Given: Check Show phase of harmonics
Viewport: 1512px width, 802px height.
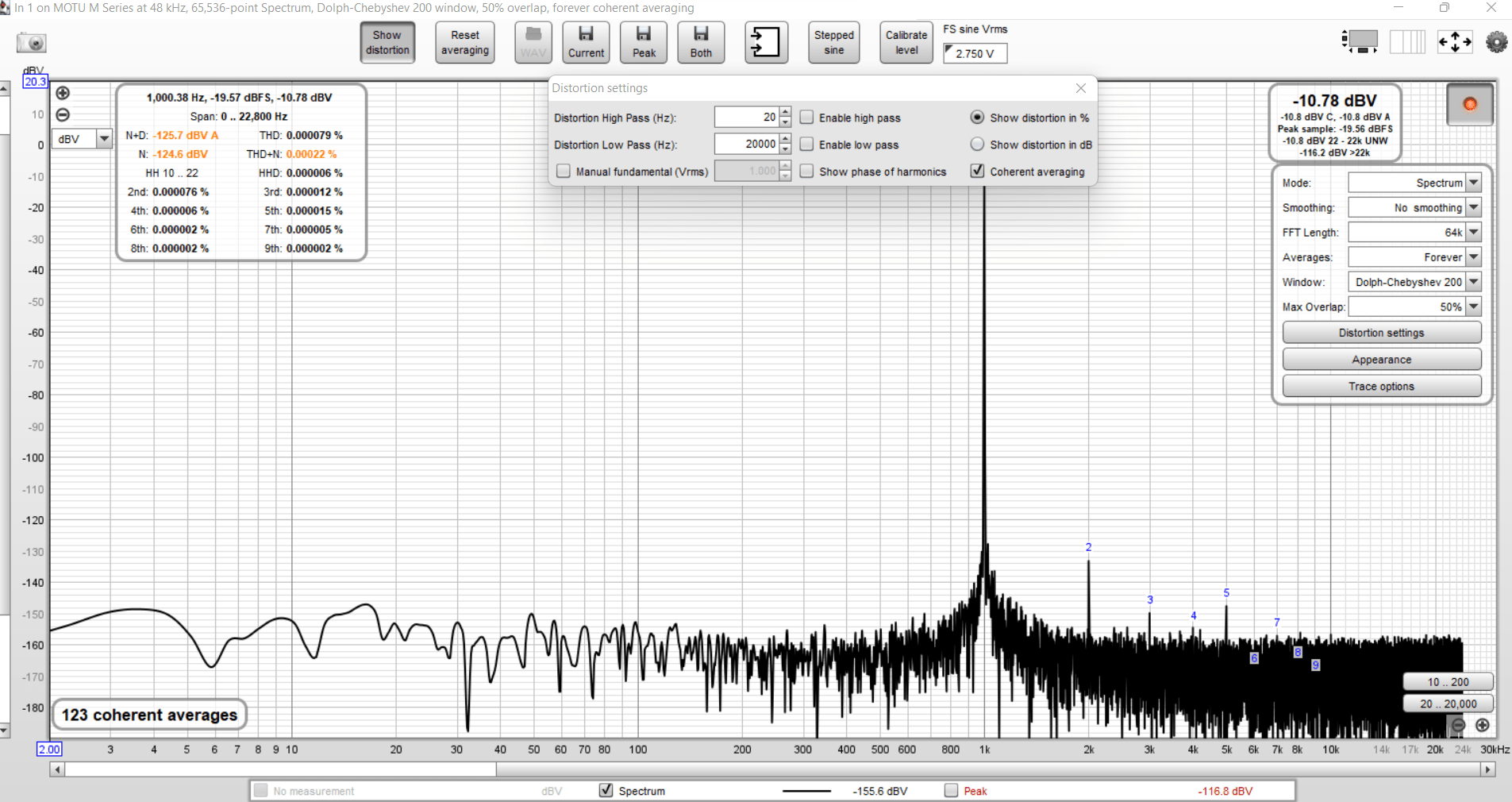Looking at the screenshot, I should tap(806, 172).
